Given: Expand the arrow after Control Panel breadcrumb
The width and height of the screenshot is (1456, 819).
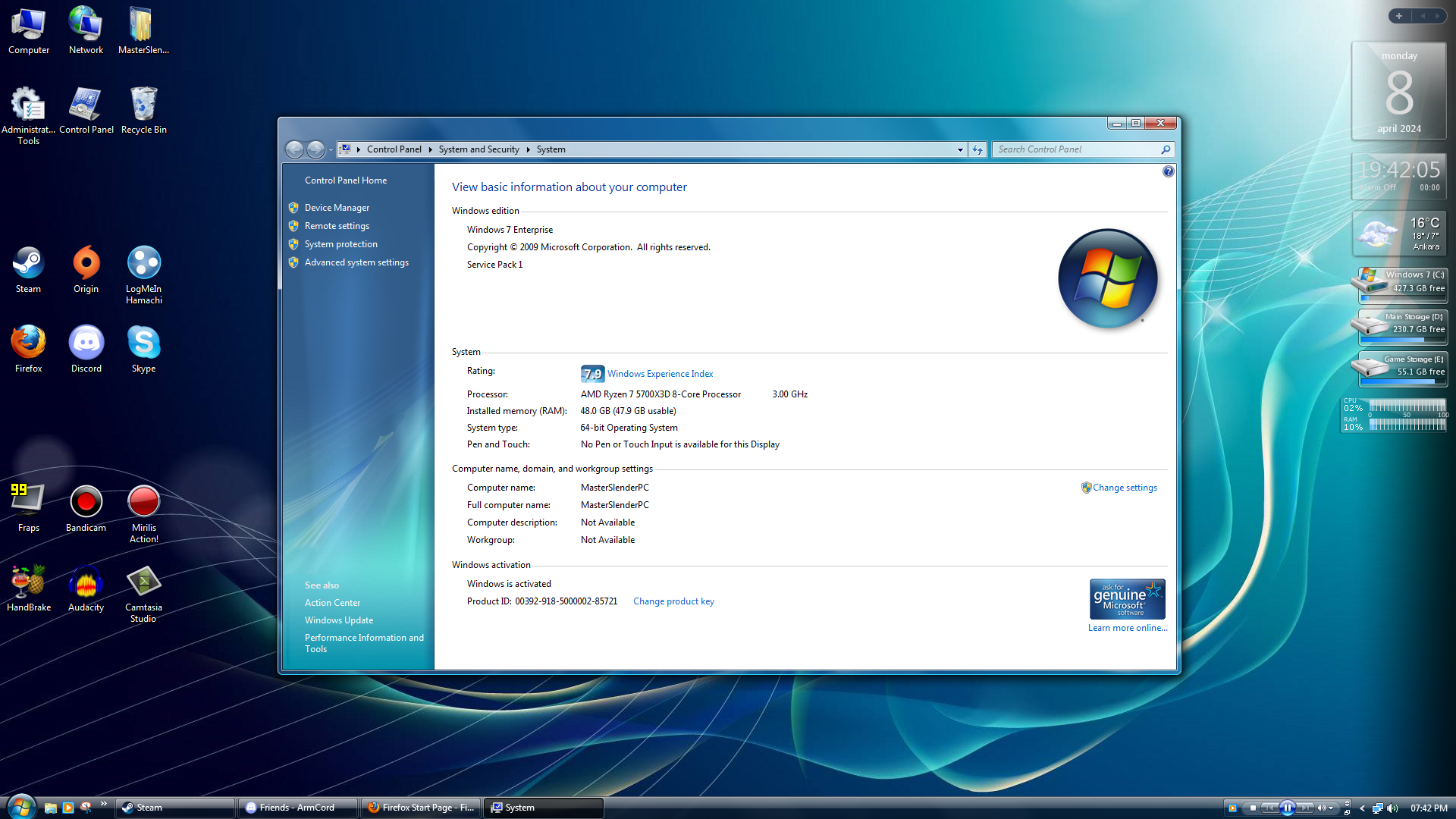Looking at the screenshot, I should [430, 150].
